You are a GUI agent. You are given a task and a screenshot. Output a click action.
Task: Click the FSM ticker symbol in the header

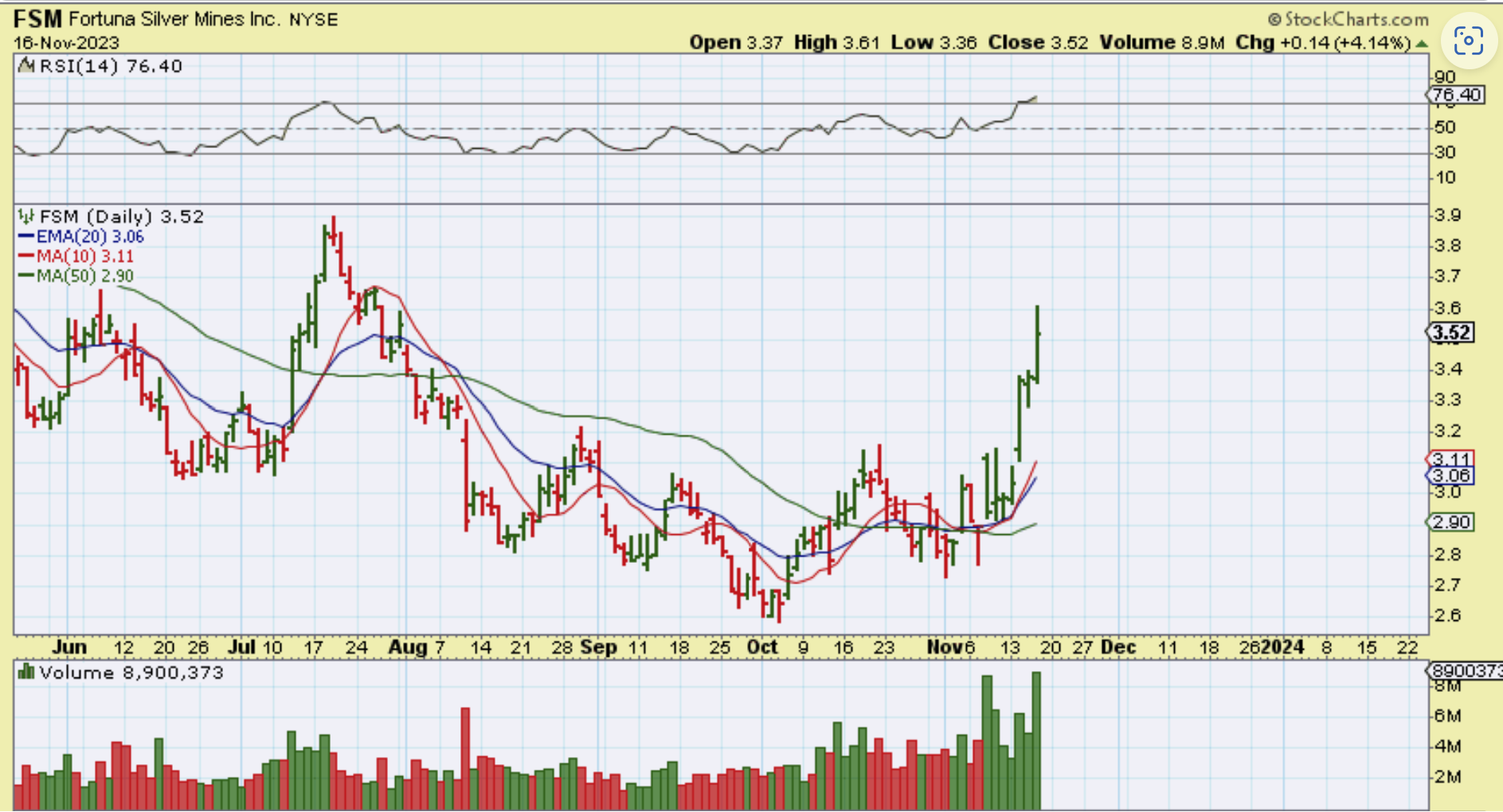[x=37, y=18]
